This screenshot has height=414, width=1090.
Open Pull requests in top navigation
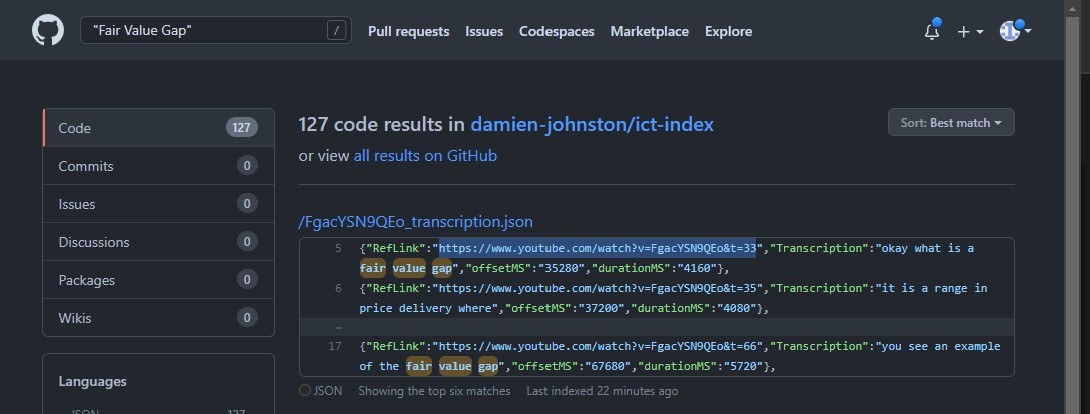[409, 31]
